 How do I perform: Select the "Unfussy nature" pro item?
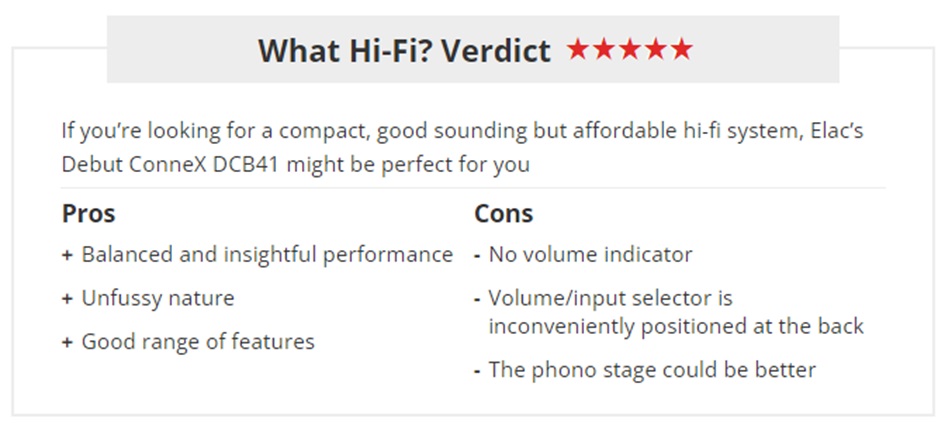158,298
